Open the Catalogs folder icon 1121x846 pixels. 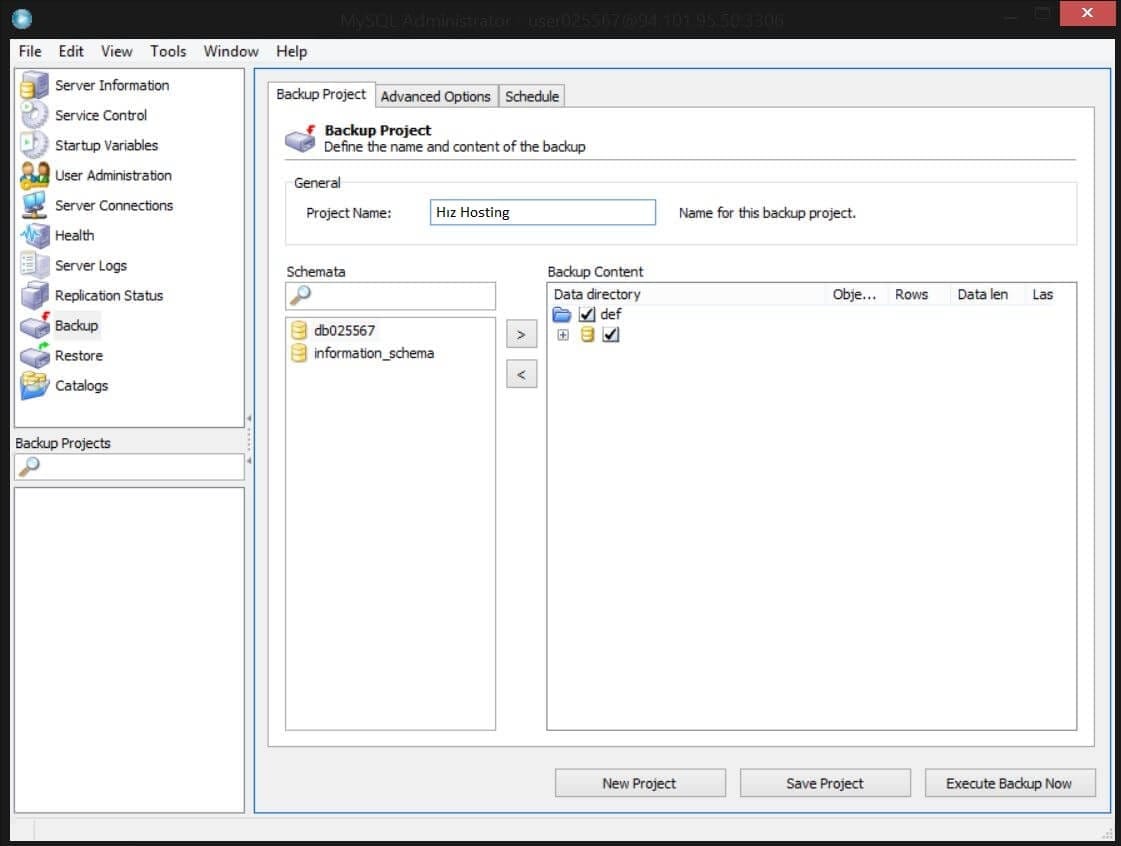coord(34,385)
